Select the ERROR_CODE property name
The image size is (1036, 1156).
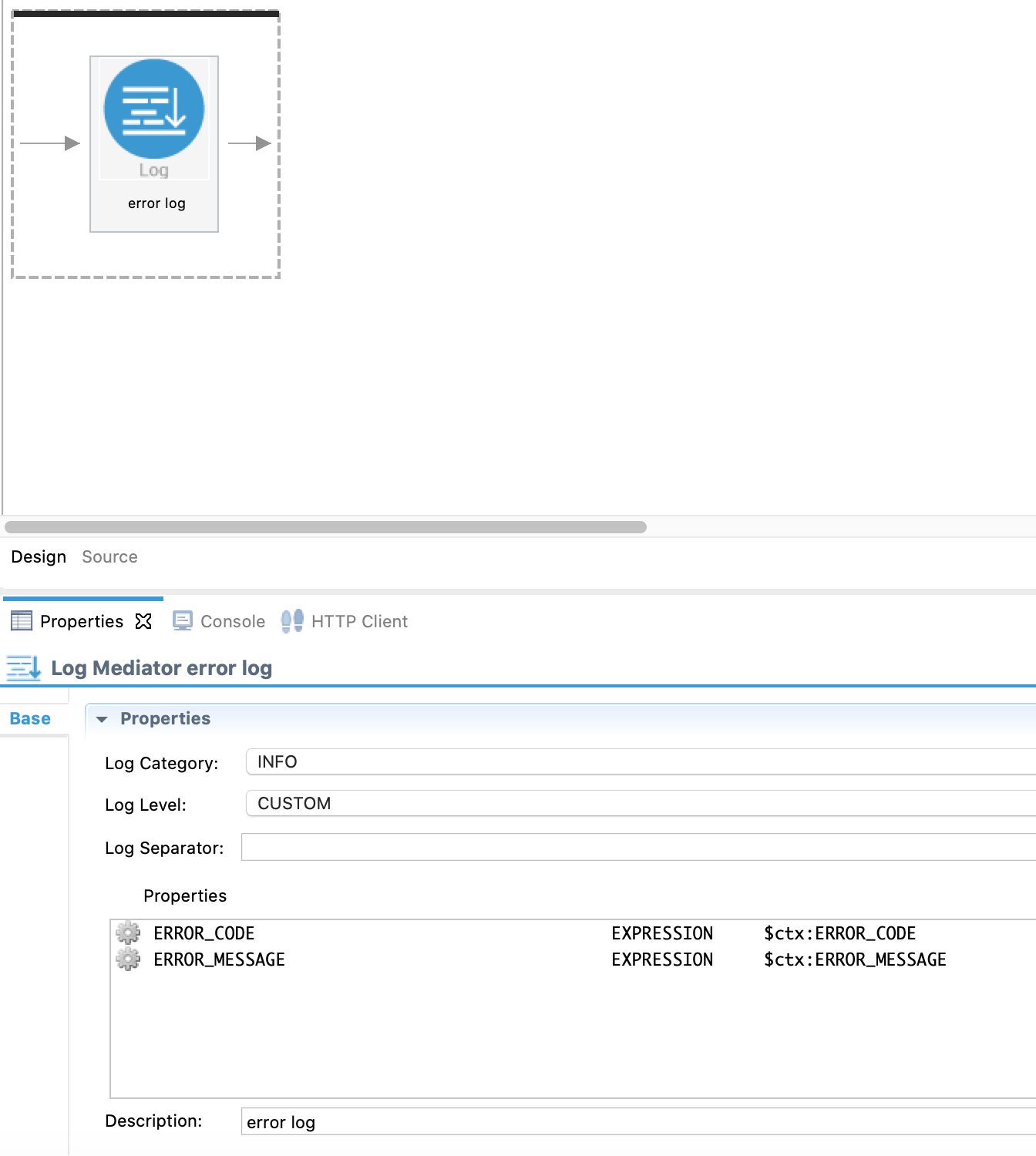(204, 933)
